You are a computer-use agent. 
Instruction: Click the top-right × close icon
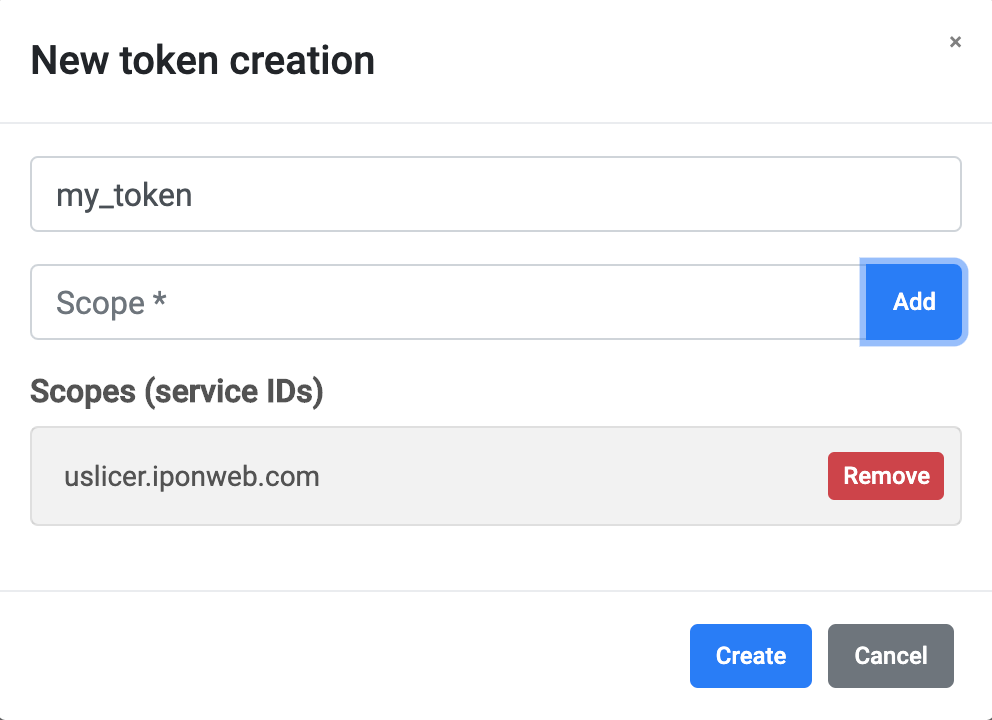tap(955, 42)
